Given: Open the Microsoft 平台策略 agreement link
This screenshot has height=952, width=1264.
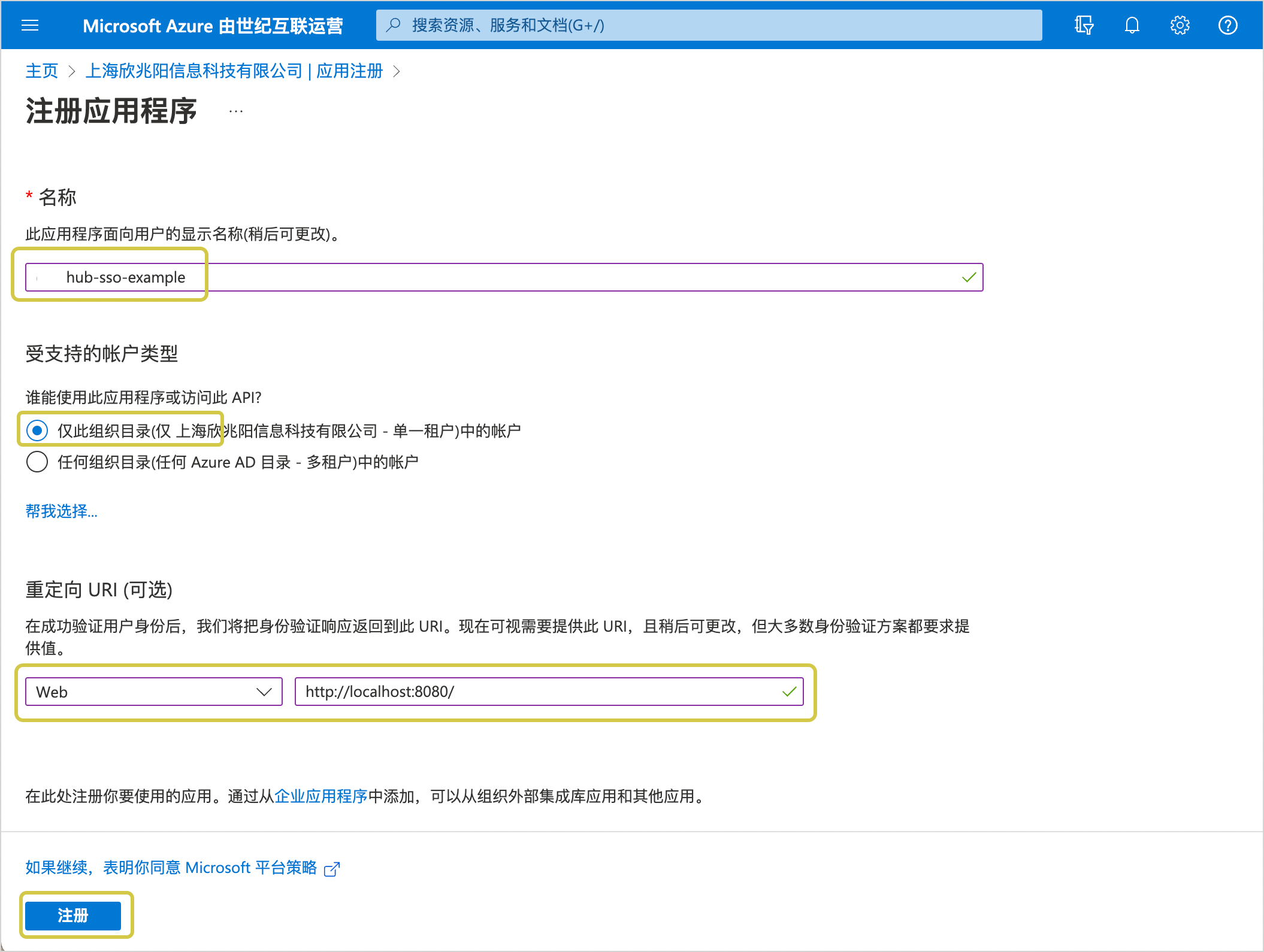Looking at the screenshot, I should pos(171,868).
